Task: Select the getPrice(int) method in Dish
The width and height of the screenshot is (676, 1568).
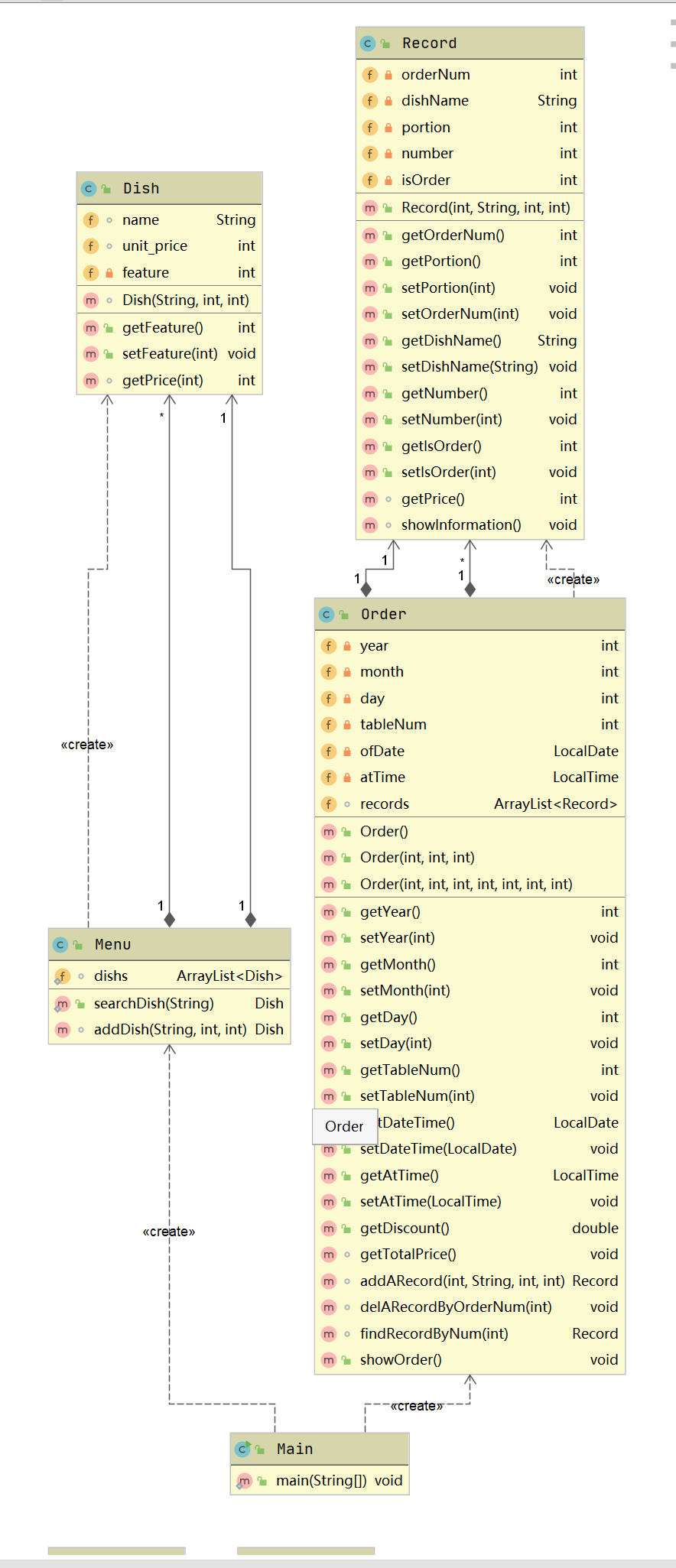Action: [169, 381]
